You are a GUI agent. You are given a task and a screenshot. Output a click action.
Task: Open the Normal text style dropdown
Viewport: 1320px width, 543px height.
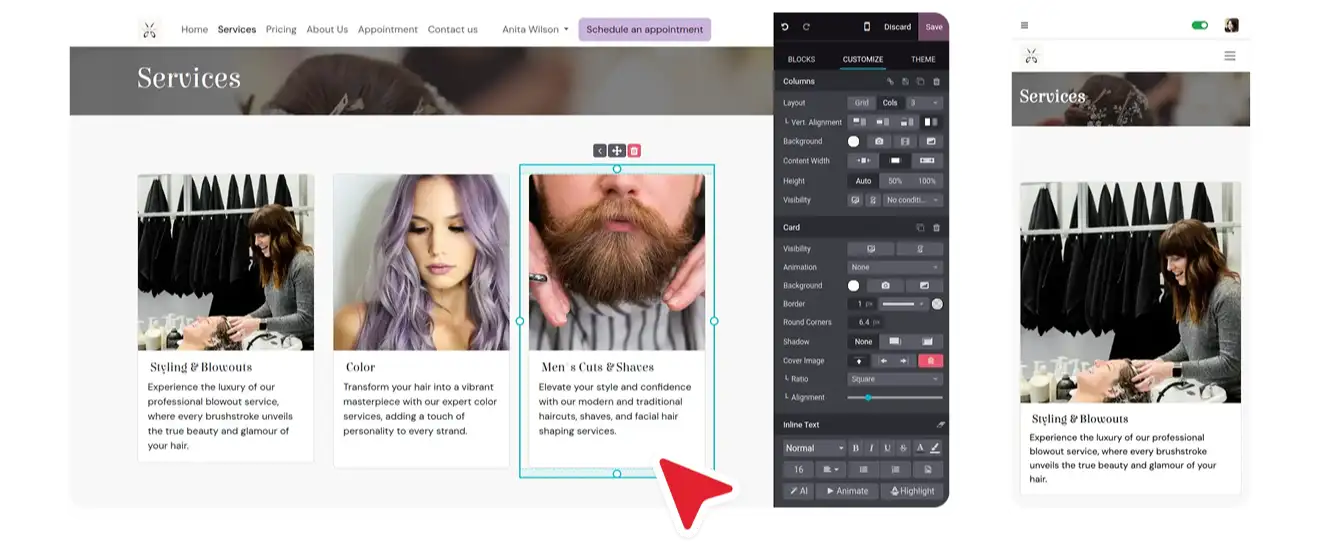click(813, 448)
